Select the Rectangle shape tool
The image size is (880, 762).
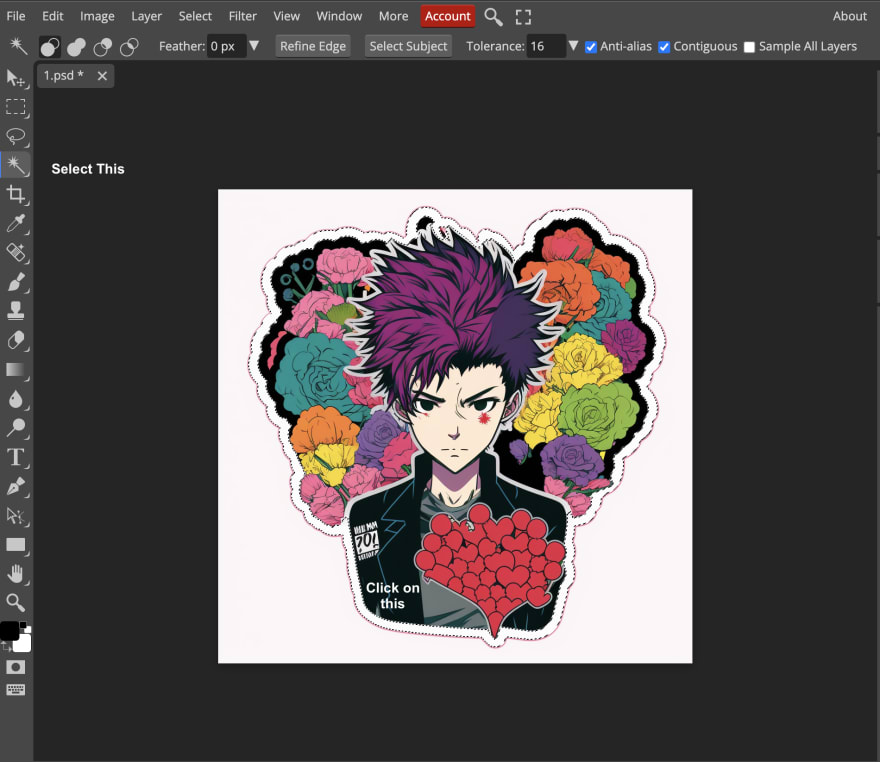16,544
